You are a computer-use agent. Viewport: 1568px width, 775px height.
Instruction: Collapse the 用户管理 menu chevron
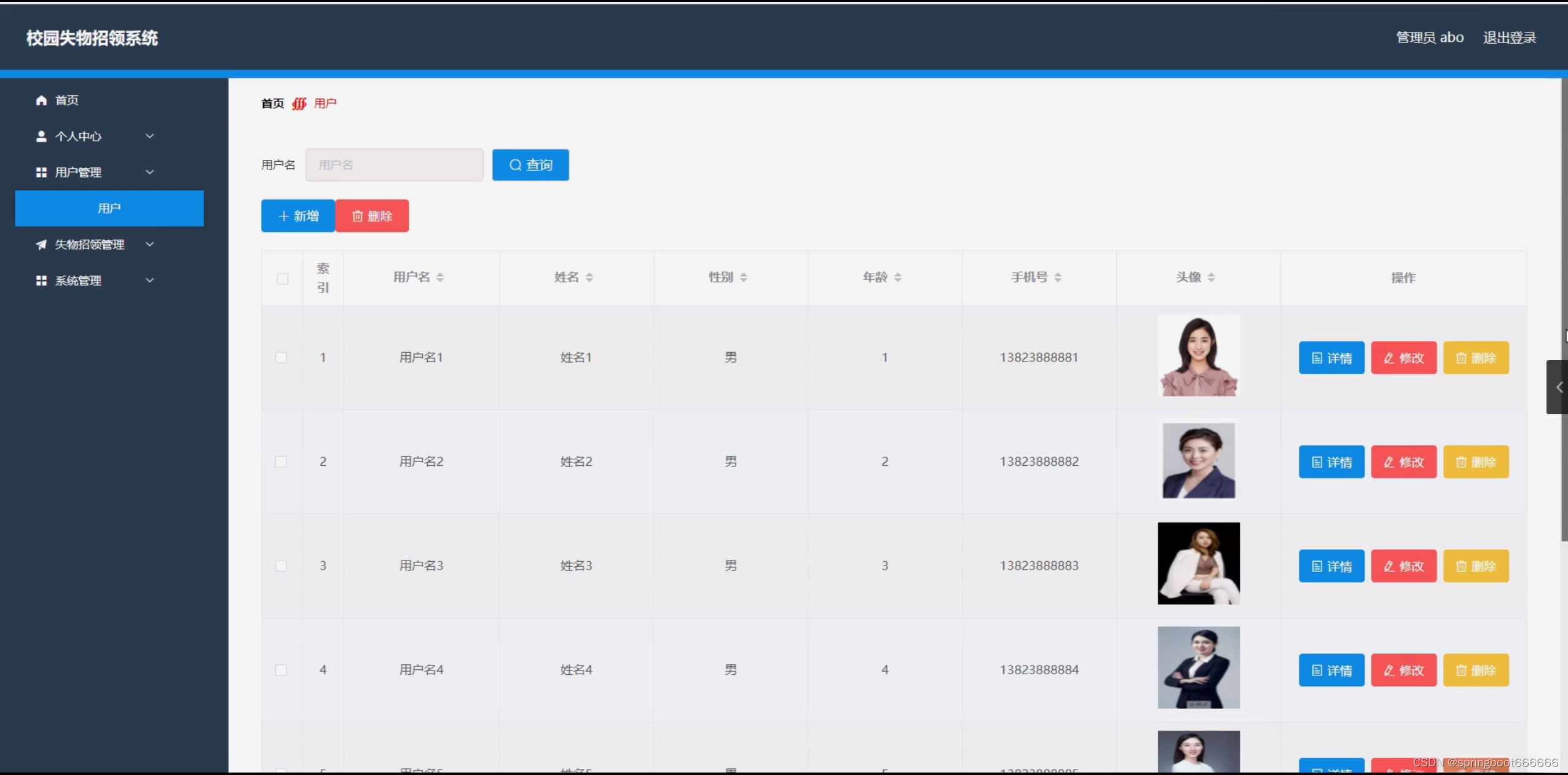point(149,173)
